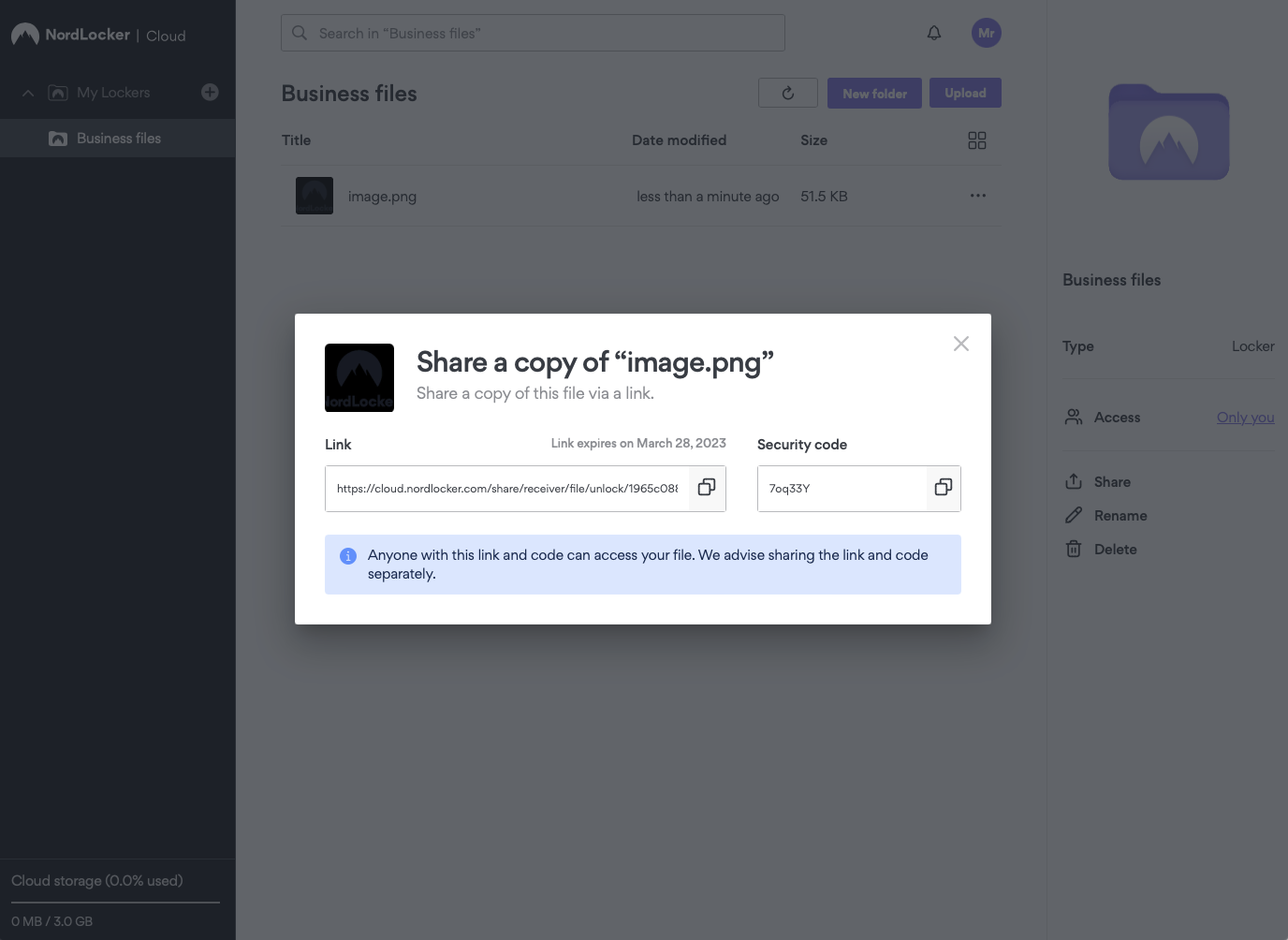Open options menu for image.png

[x=977, y=196]
